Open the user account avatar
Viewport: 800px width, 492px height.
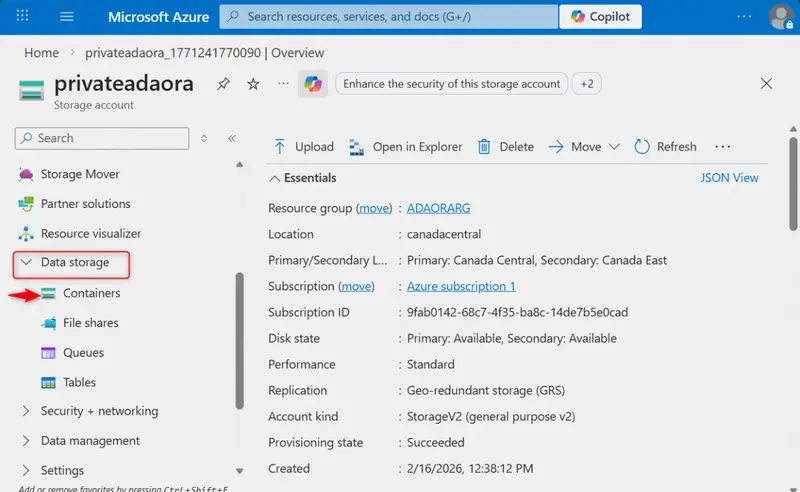[781, 17]
